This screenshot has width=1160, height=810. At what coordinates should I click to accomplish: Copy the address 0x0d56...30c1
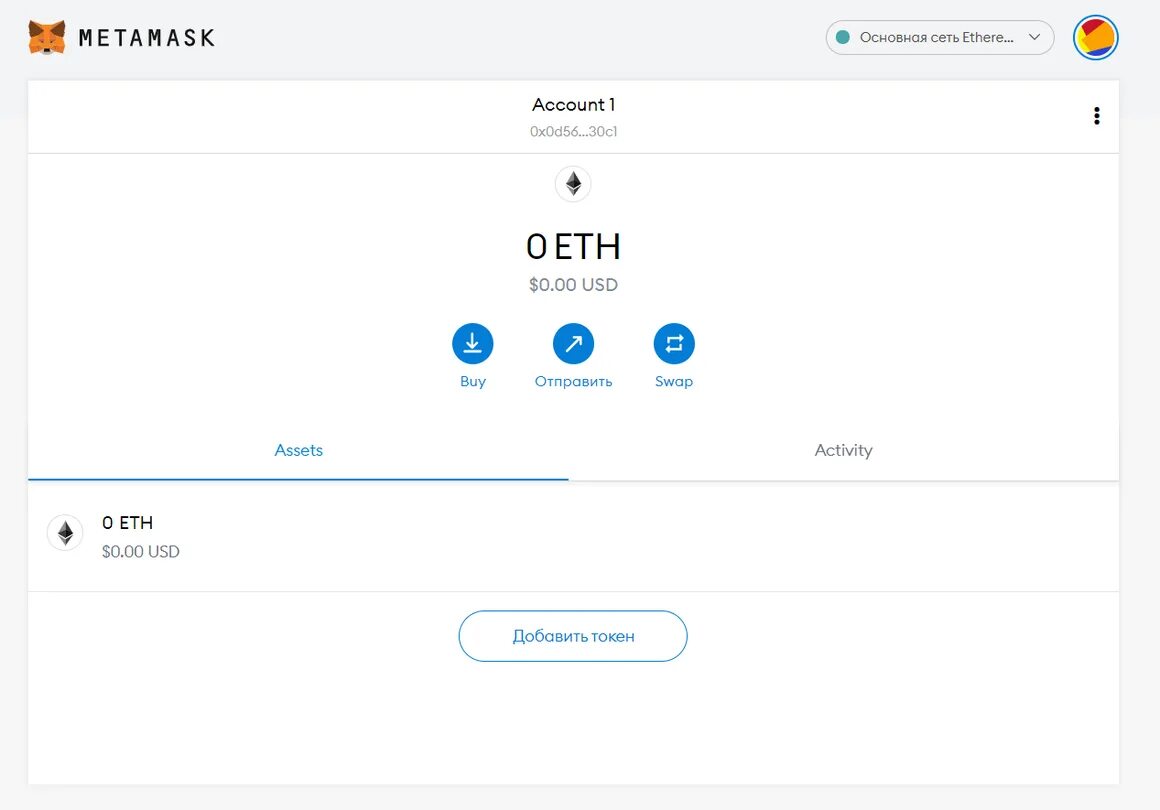click(x=573, y=132)
